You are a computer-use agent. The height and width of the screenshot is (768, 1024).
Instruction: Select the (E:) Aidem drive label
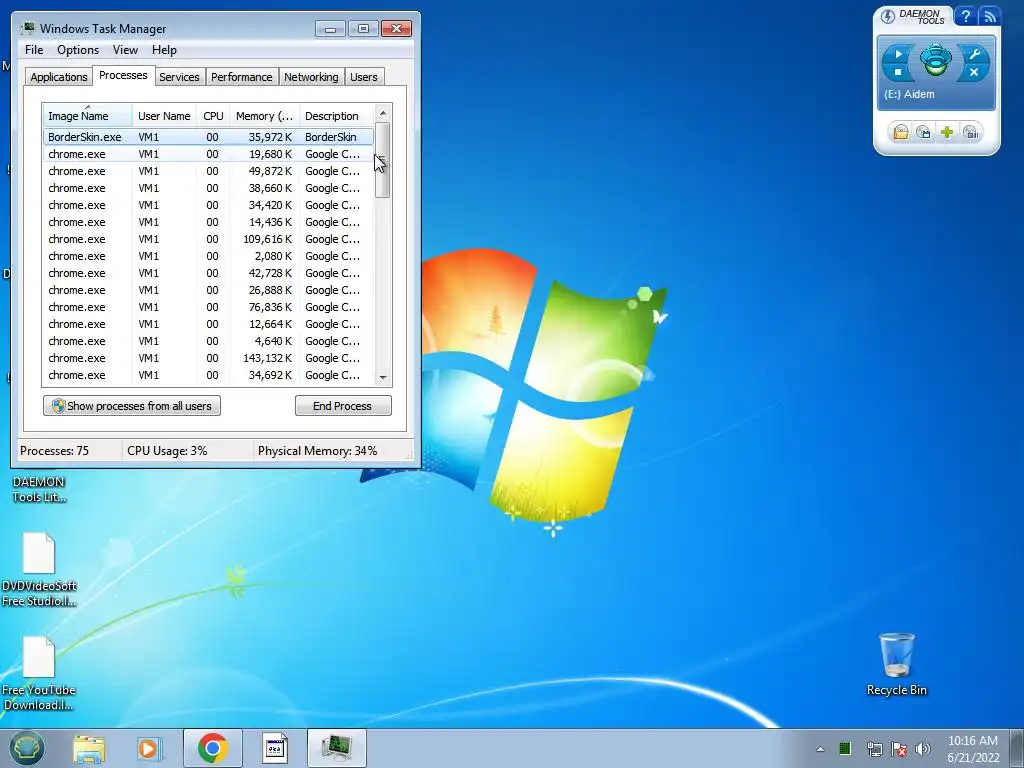coord(909,94)
